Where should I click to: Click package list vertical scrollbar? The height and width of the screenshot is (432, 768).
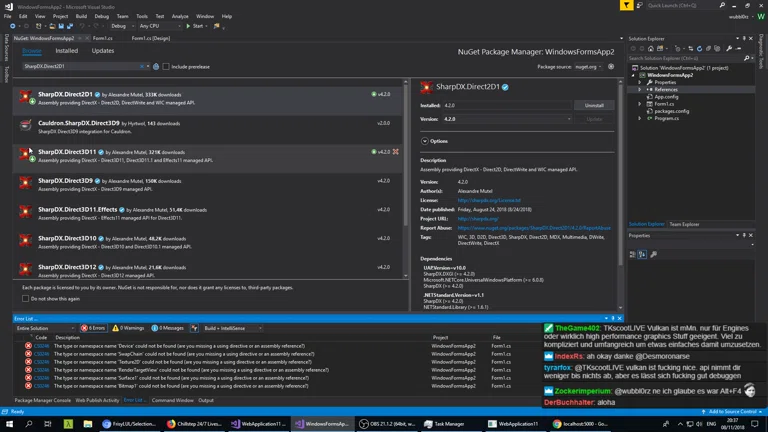point(406,152)
